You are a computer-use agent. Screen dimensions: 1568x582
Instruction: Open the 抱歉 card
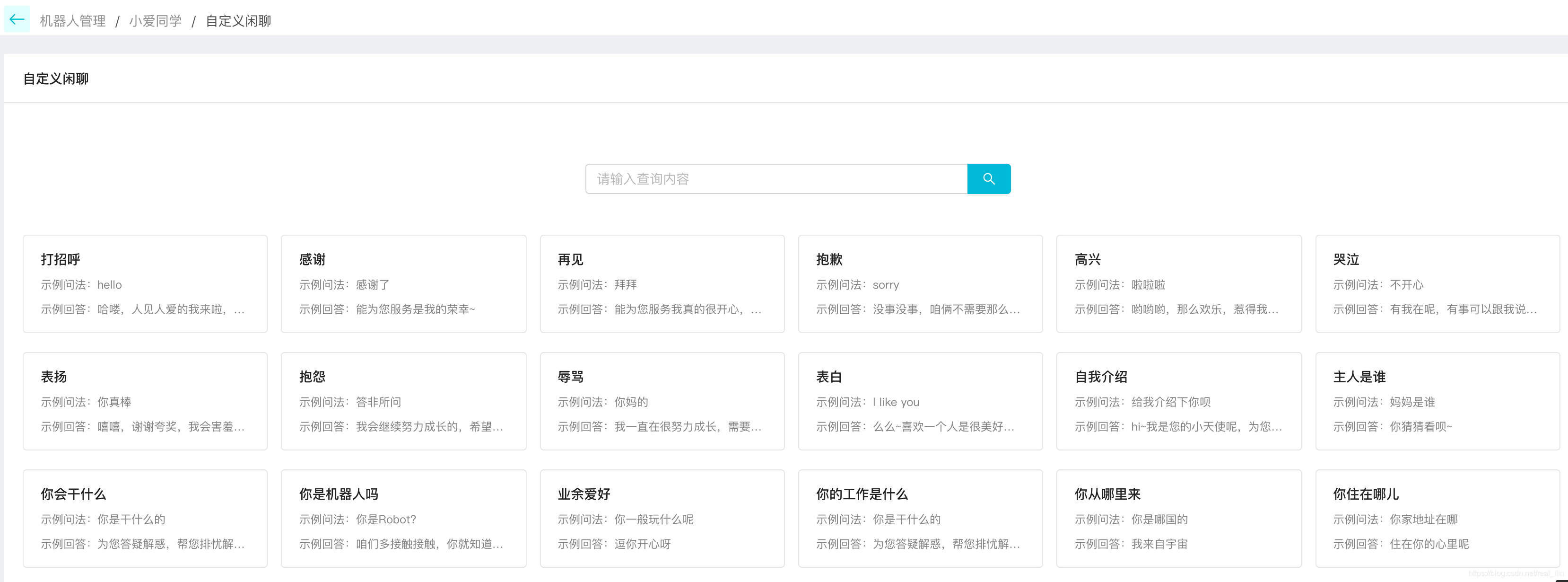[920, 284]
